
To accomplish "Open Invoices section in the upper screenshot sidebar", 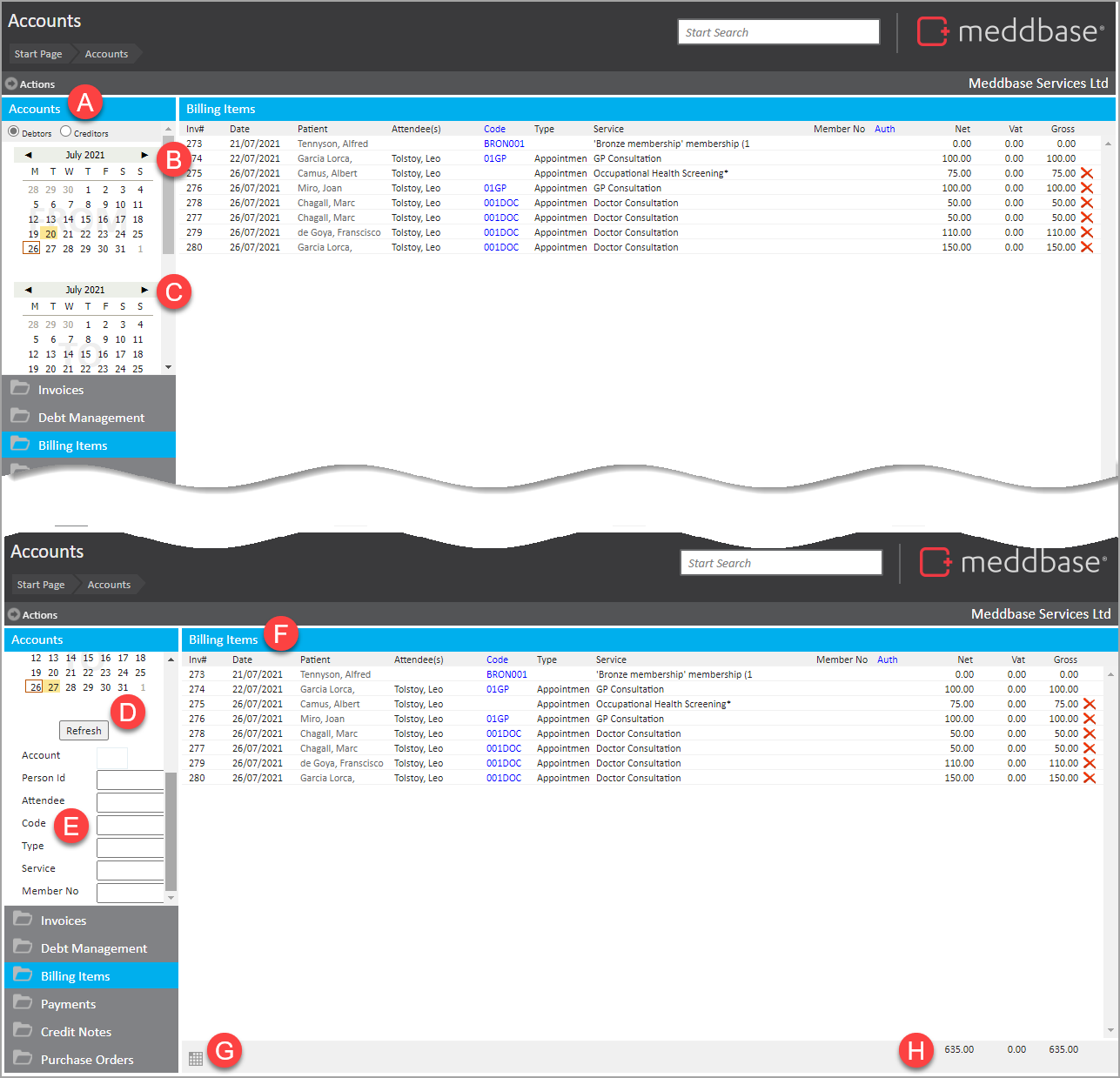I will 89,390.
